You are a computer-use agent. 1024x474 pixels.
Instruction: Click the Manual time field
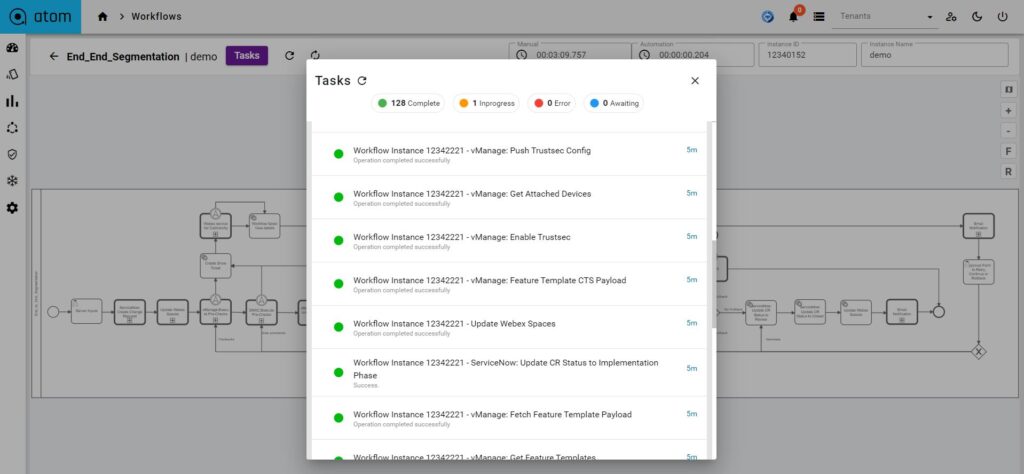pyautogui.click(x=570, y=55)
